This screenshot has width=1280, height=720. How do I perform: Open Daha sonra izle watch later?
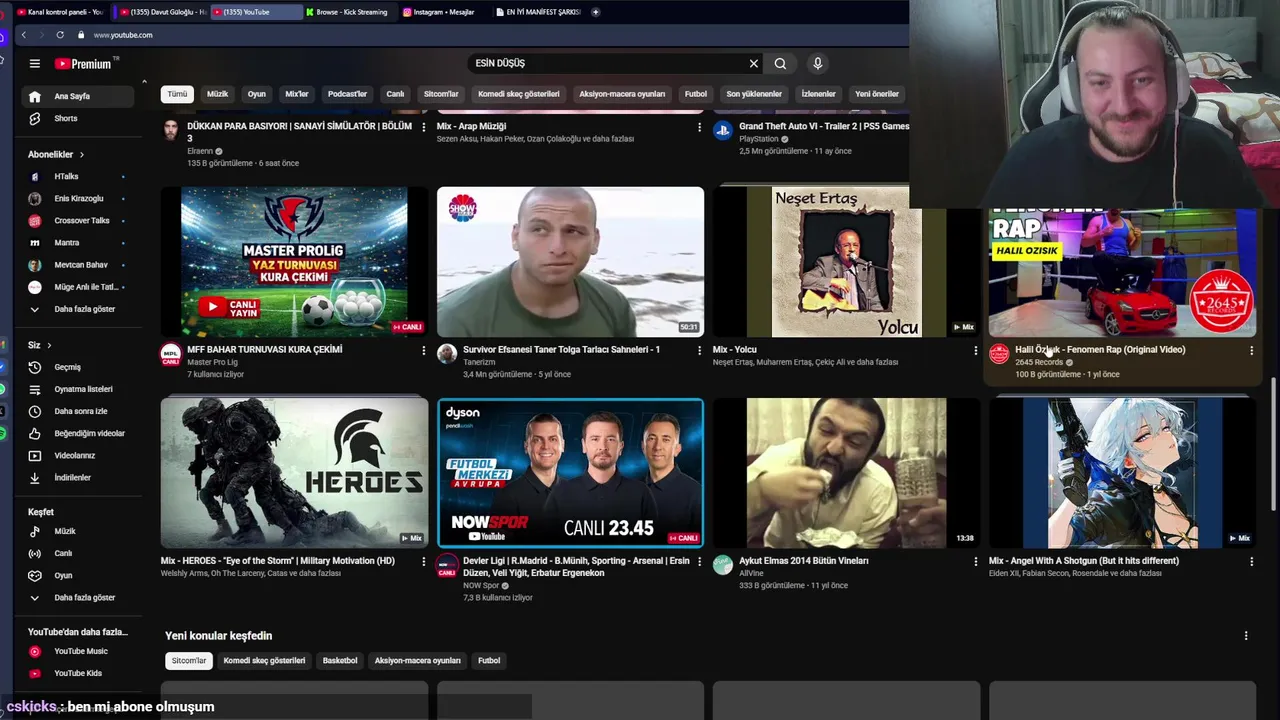pyautogui.click(x=78, y=411)
